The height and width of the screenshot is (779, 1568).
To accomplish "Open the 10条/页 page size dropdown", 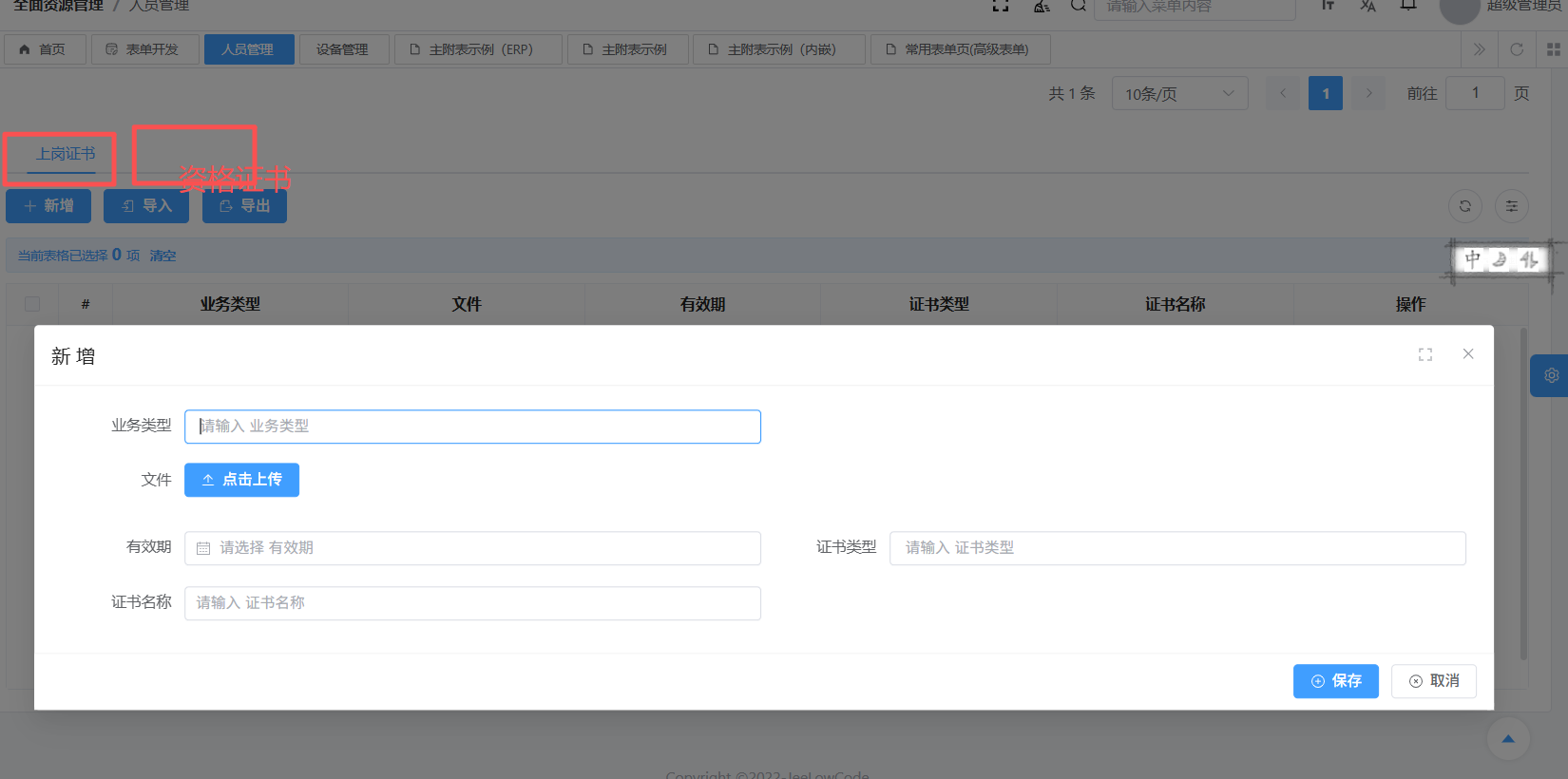I will coord(1178,93).
